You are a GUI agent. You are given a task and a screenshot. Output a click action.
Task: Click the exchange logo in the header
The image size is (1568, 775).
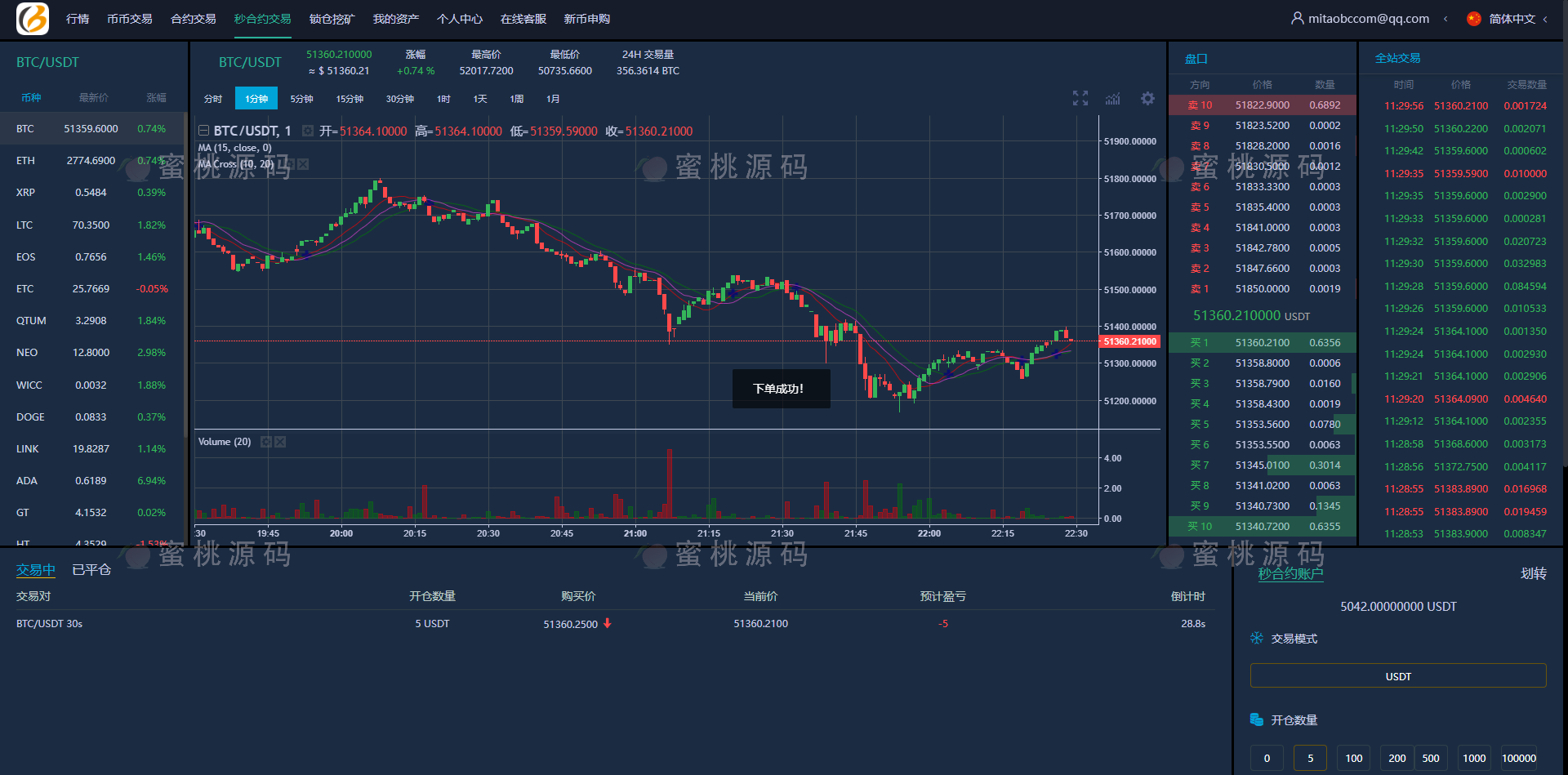(33, 19)
